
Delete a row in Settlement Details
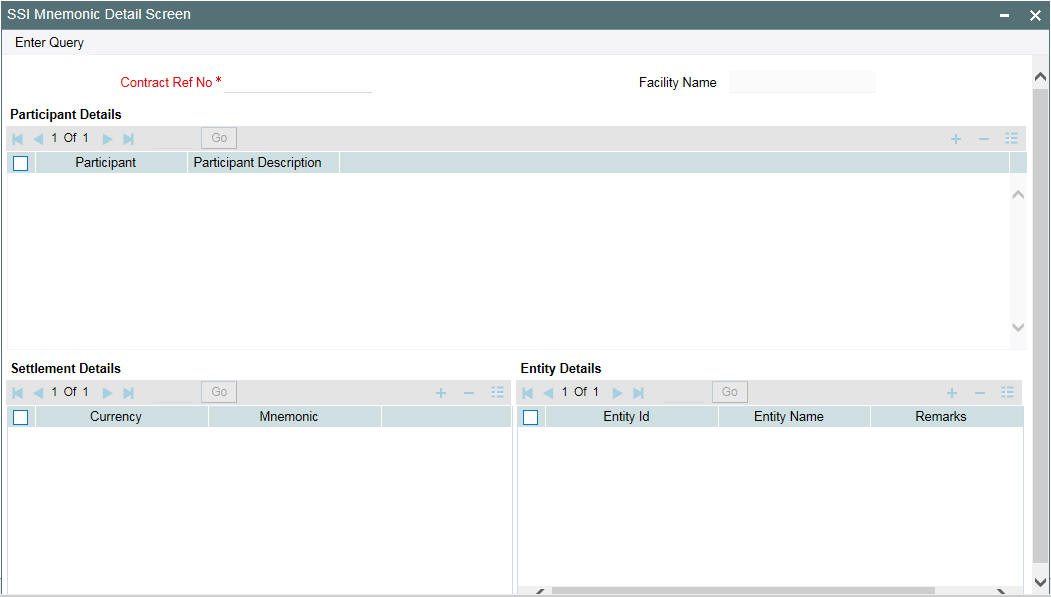469,393
